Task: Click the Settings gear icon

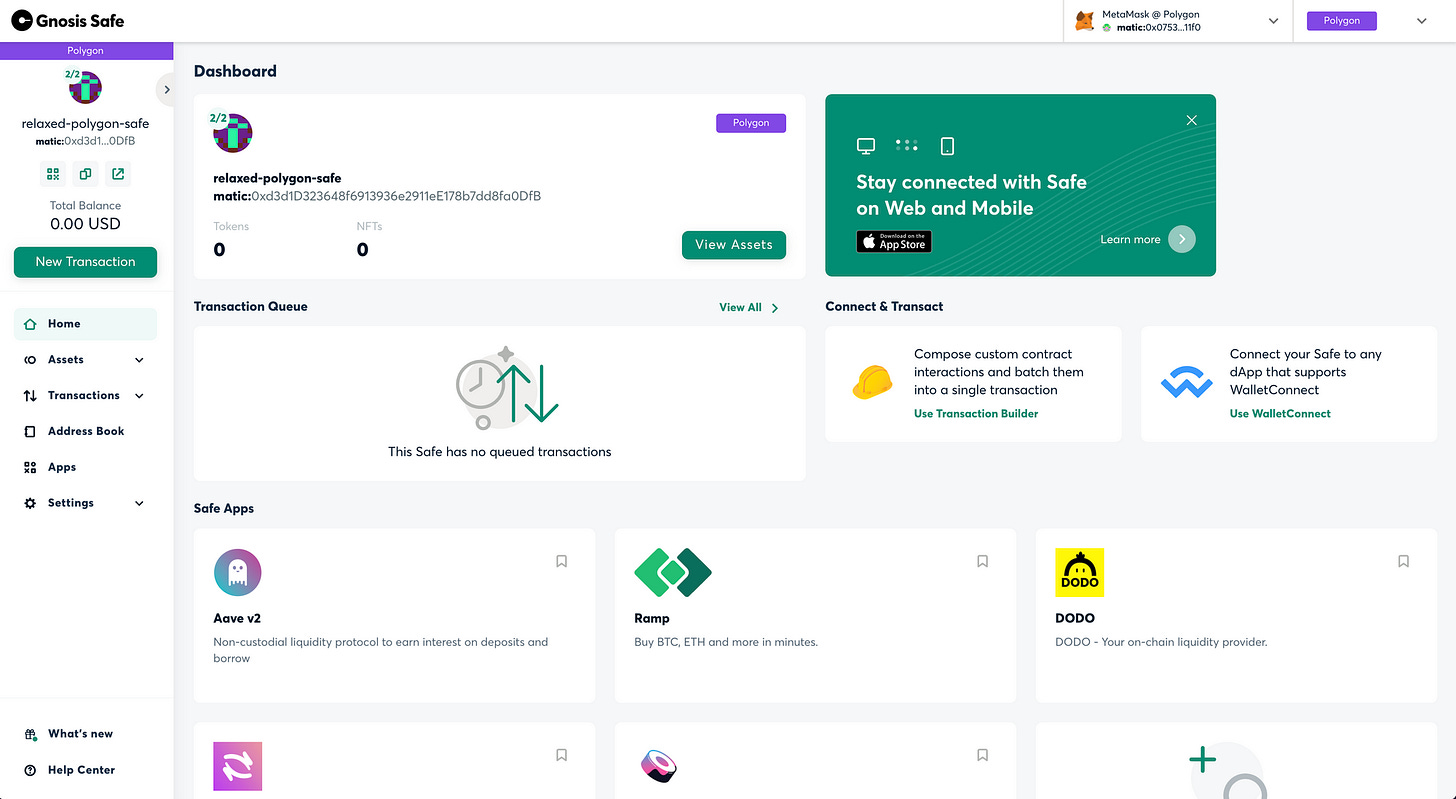Action: tap(30, 503)
